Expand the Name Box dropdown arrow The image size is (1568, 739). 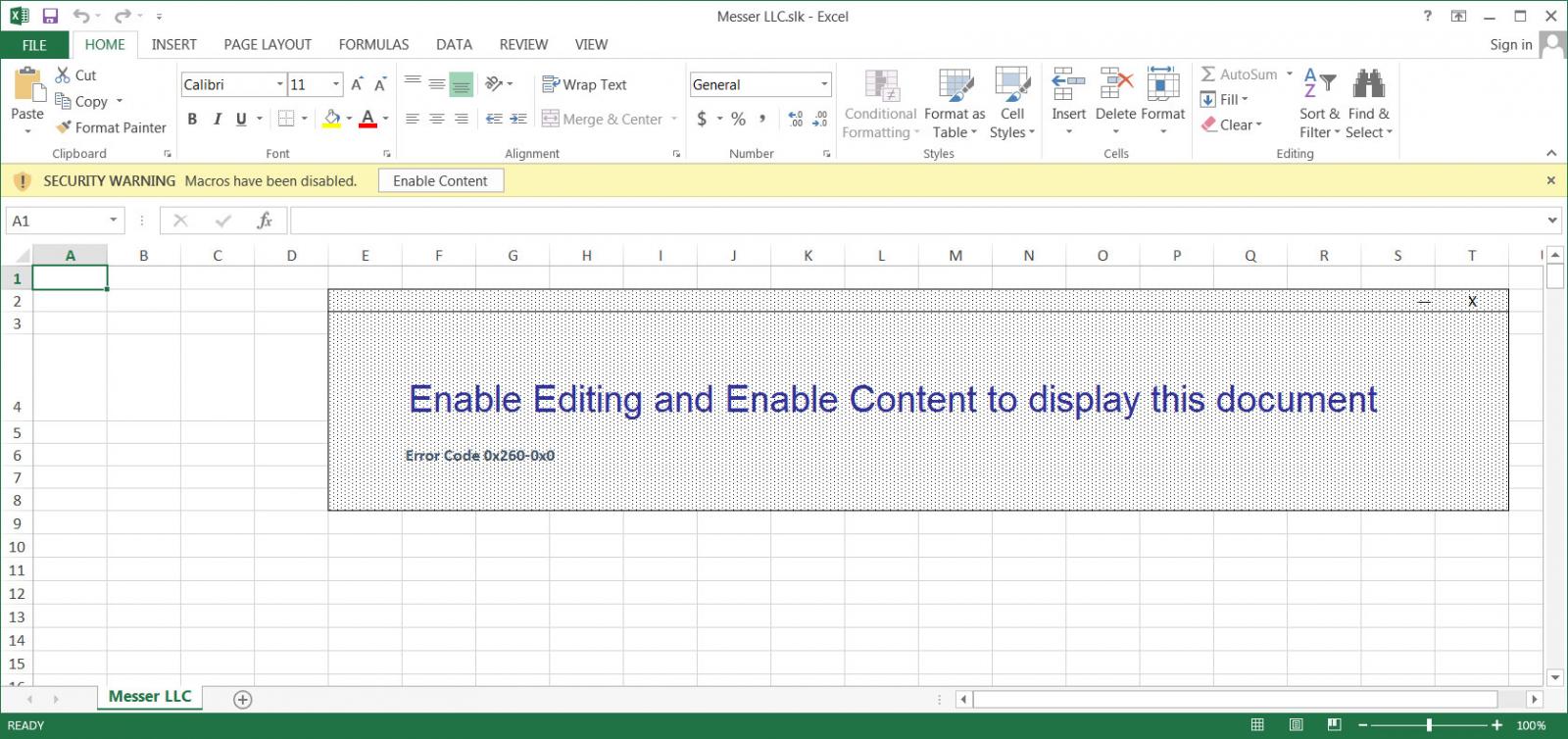[x=114, y=221]
